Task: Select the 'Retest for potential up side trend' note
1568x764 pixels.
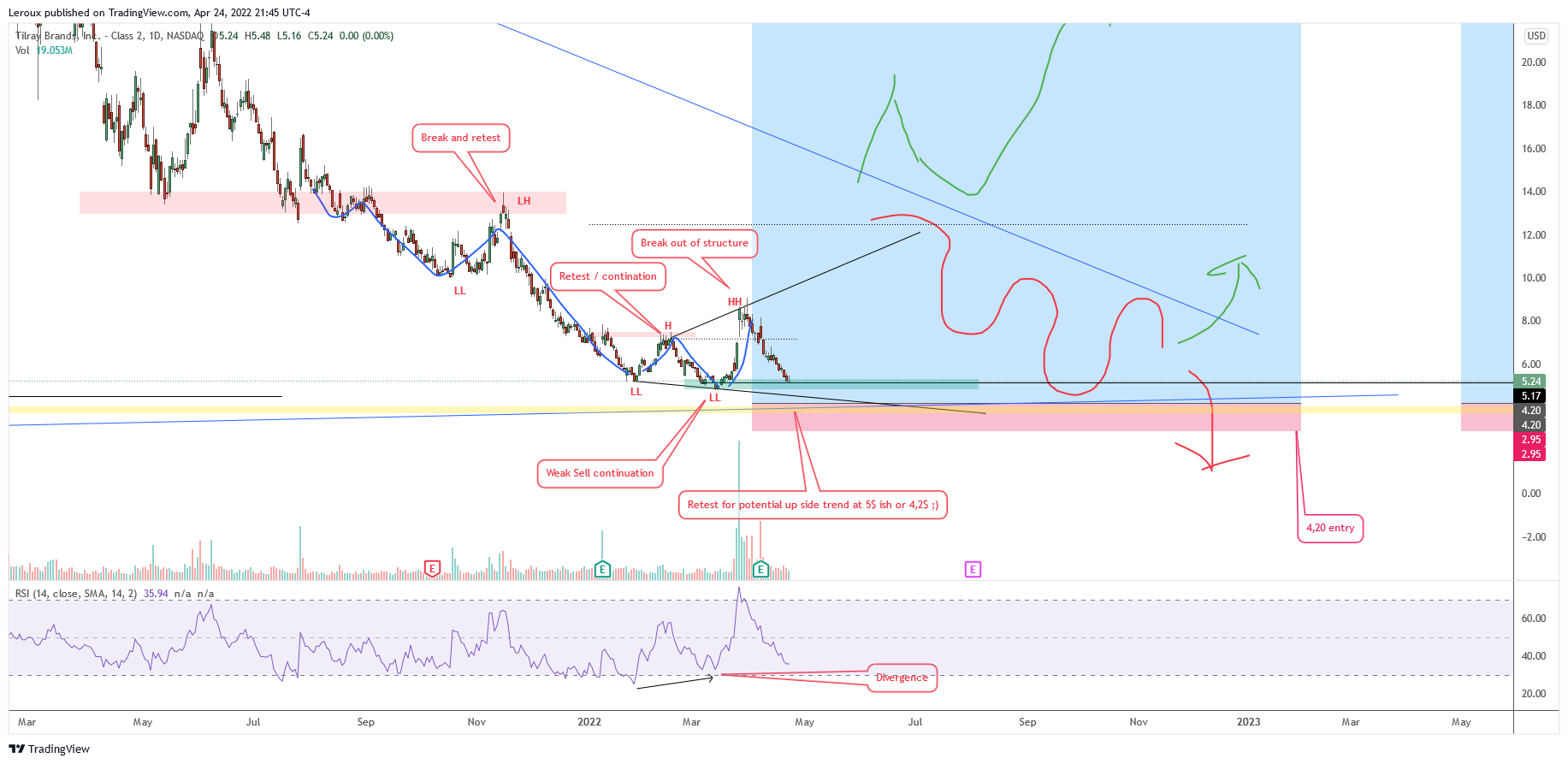Action: [x=813, y=505]
